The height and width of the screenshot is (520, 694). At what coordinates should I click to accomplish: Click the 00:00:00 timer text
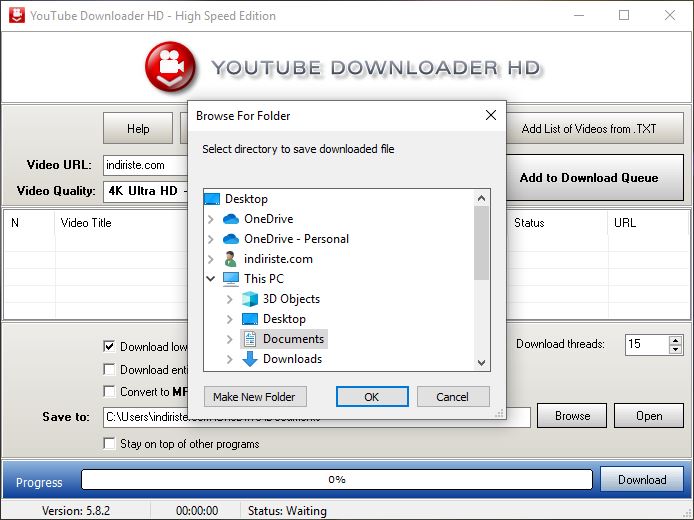click(197, 511)
